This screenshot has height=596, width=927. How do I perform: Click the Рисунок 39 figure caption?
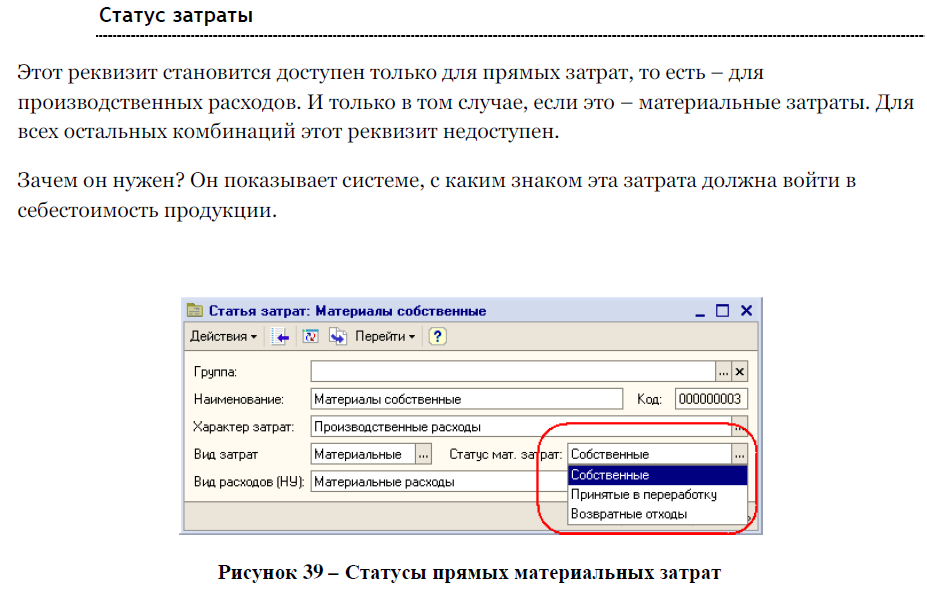point(469,572)
